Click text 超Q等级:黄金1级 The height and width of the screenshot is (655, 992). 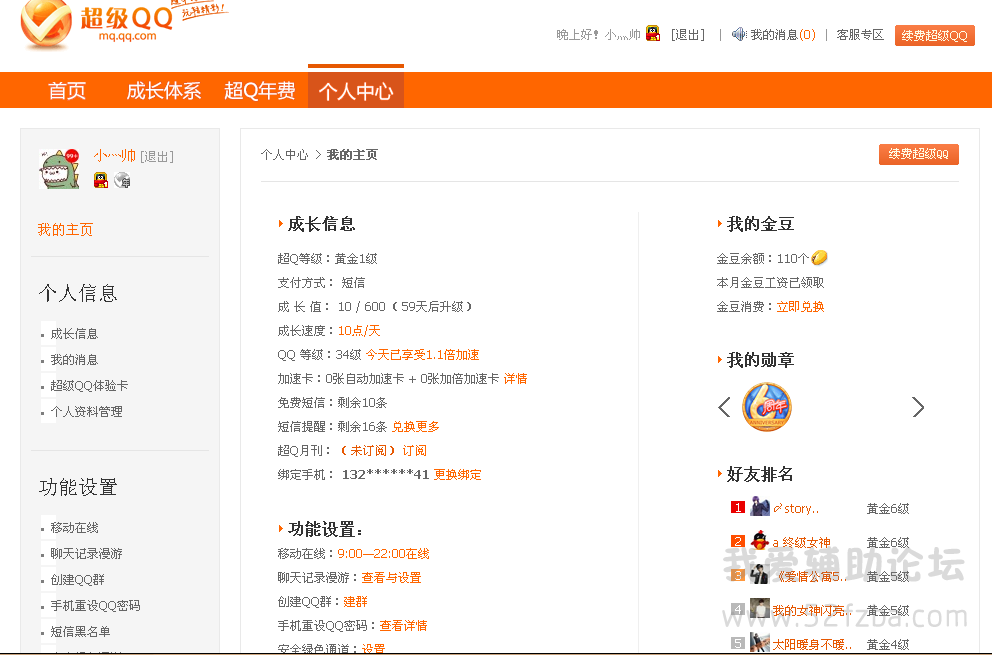[x=327, y=258]
